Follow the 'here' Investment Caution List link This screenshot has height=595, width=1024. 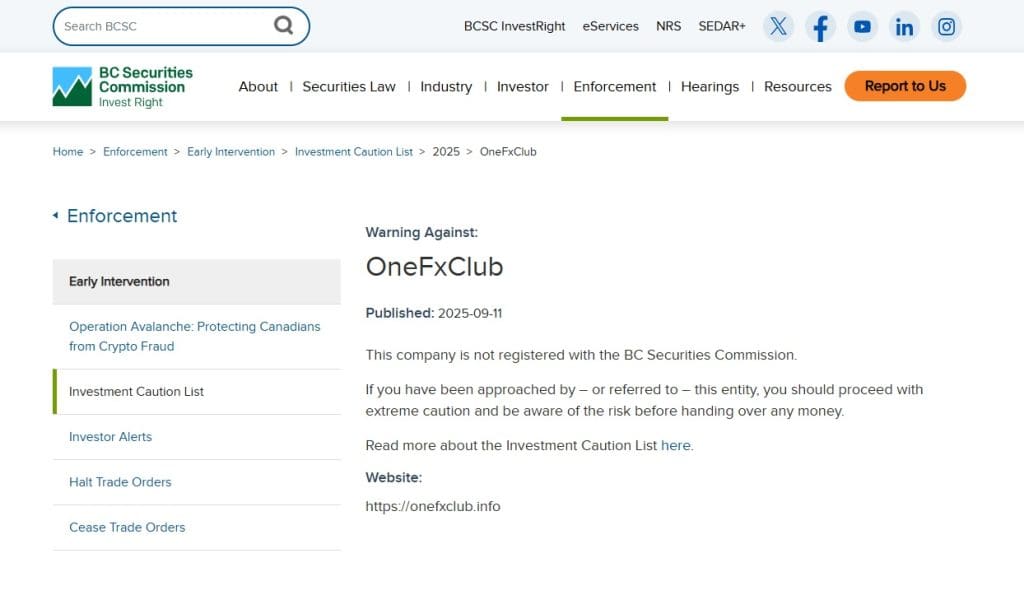click(675, 446)
